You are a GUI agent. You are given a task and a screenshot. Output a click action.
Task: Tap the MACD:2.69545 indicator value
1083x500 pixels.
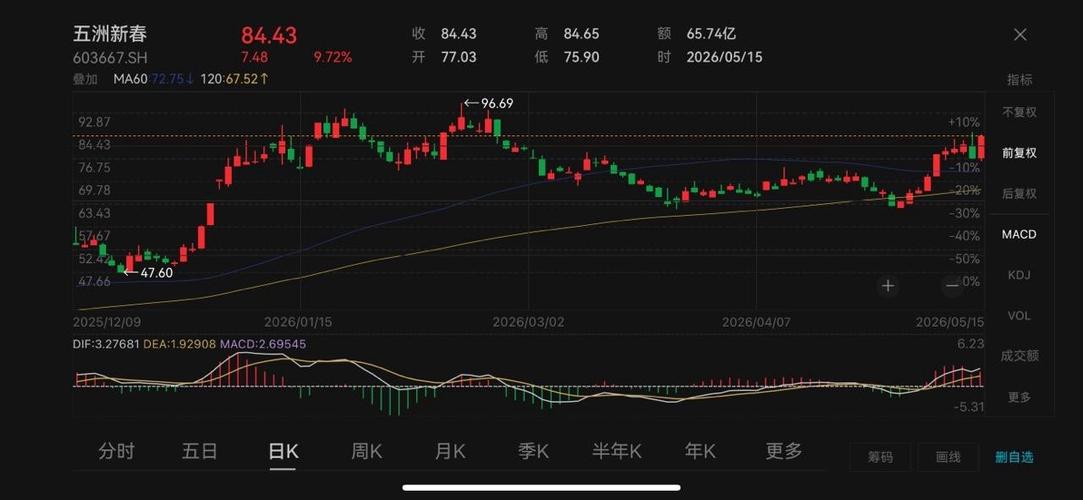pos(263,344)
